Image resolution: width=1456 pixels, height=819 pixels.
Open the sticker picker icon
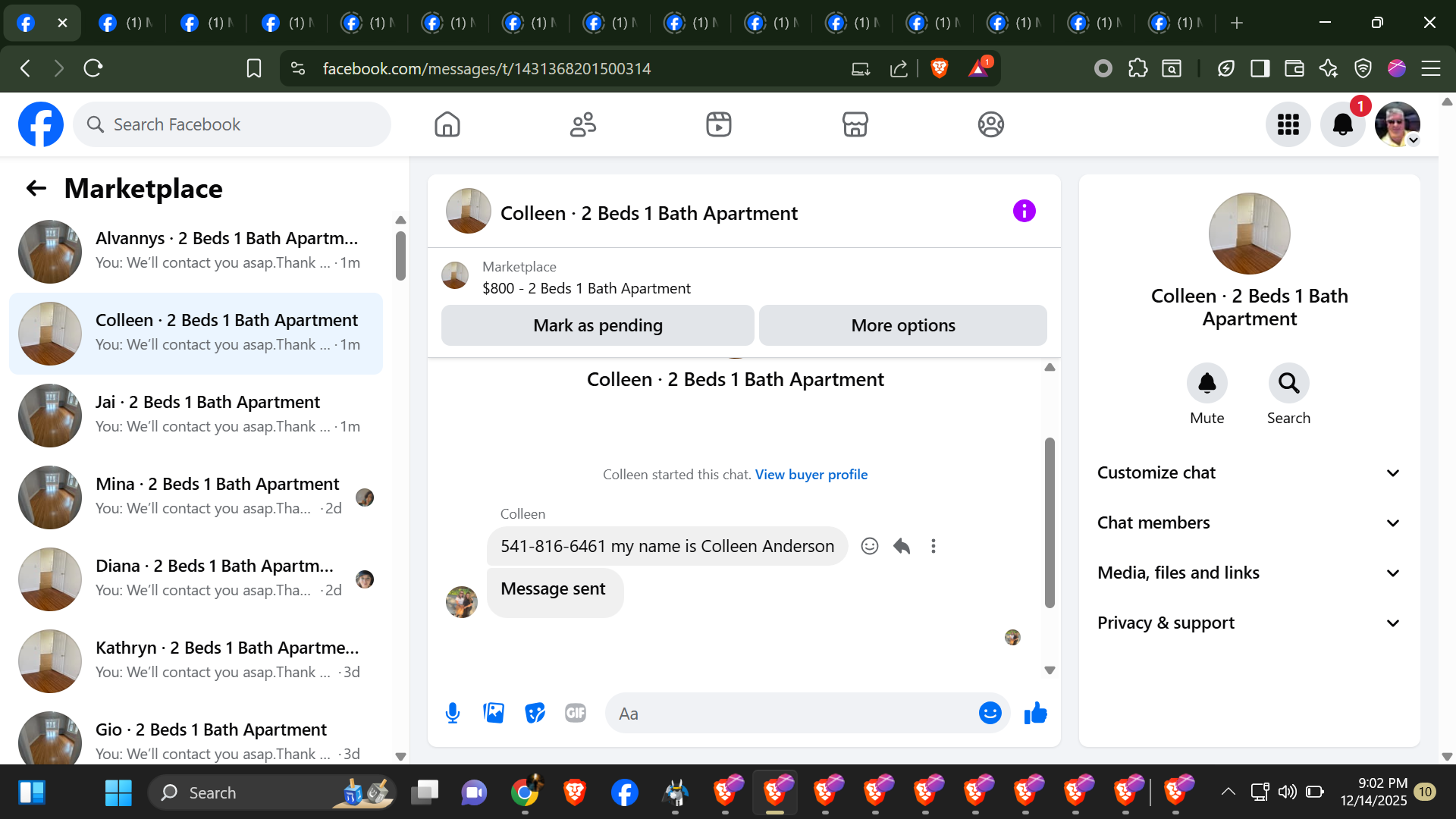(535, 713)
